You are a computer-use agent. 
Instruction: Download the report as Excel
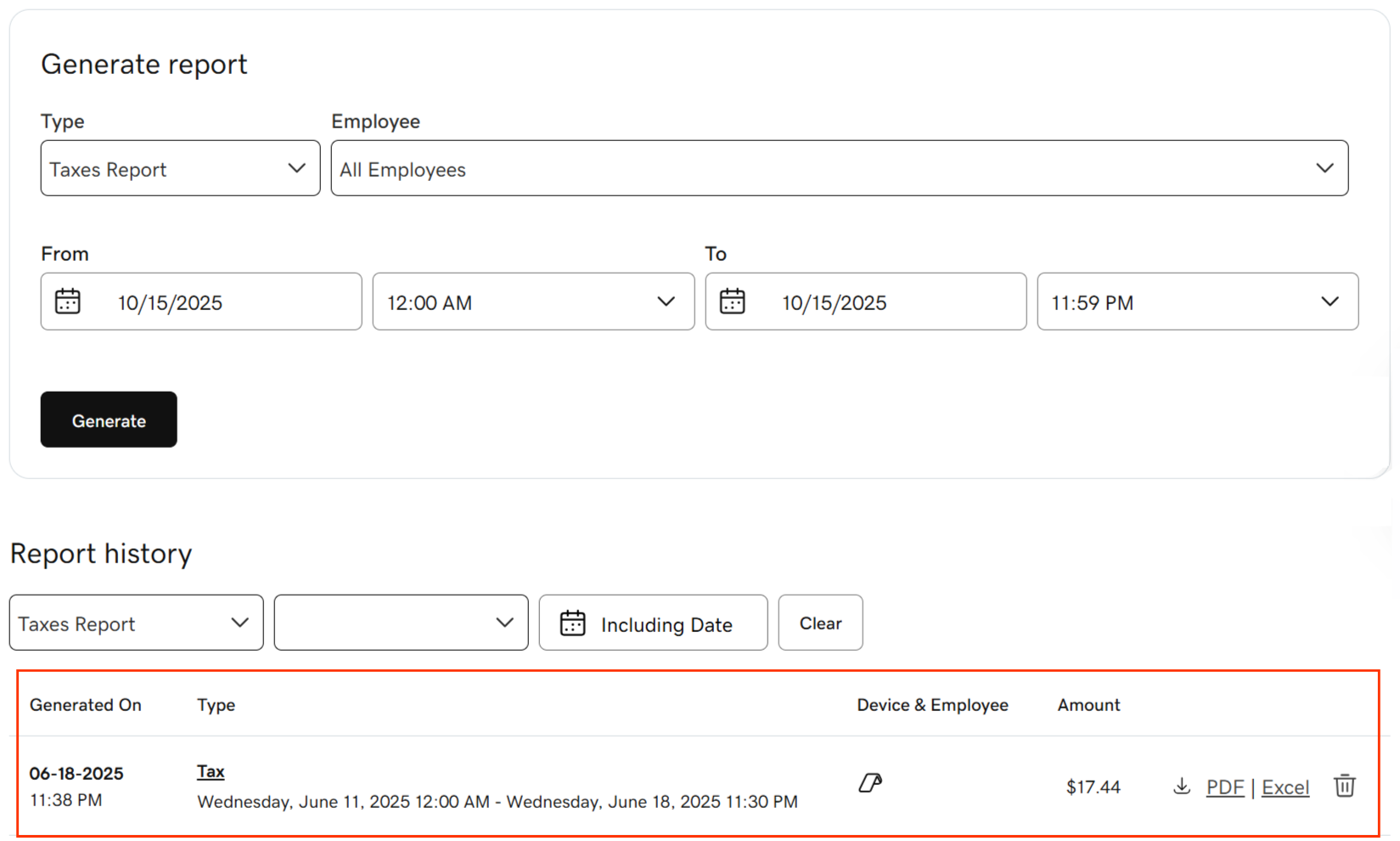click(x=1285, y=787)
